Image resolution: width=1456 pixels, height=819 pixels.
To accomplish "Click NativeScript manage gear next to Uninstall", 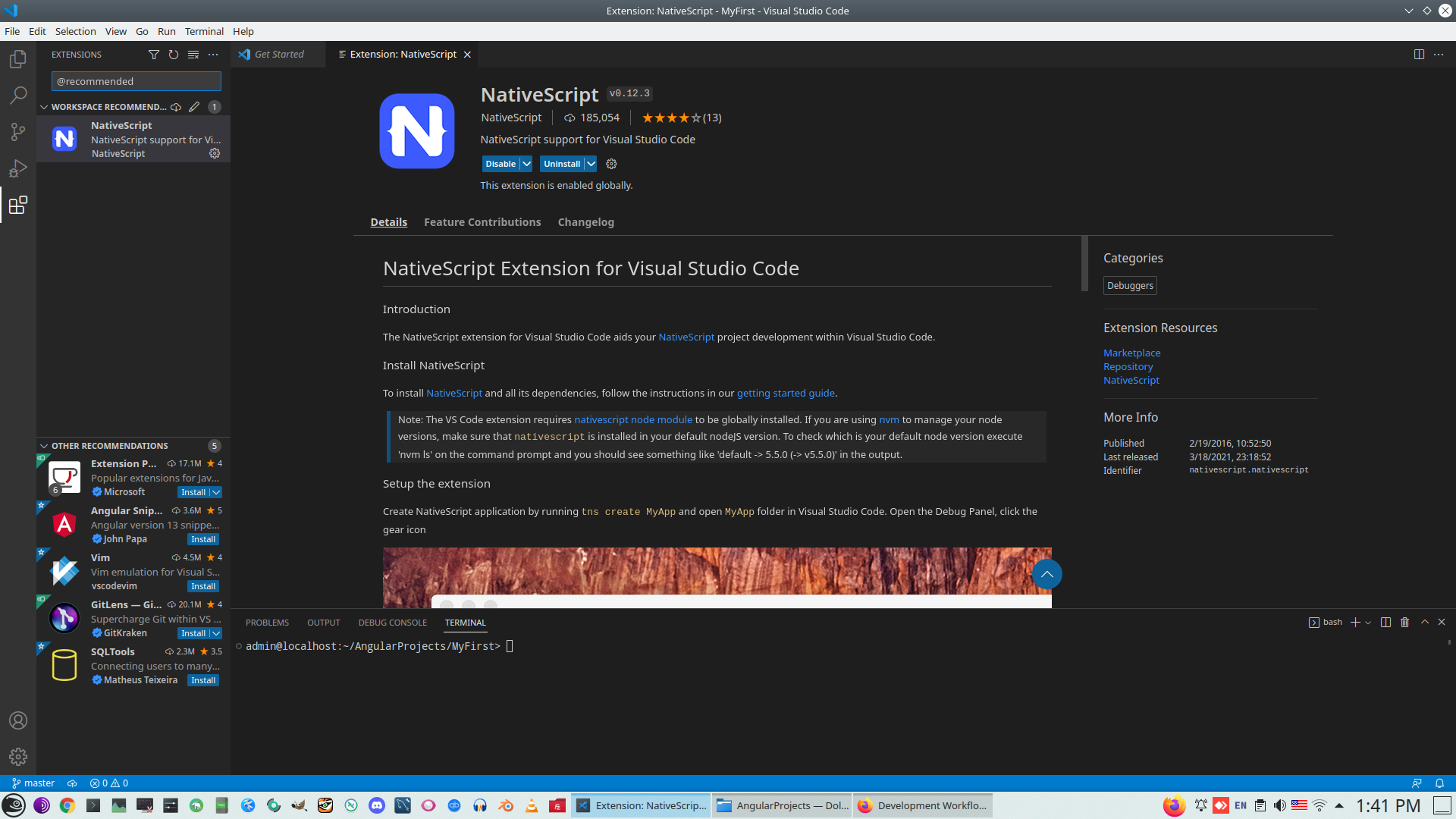I will pyautogui.click(x=611, y=164).
